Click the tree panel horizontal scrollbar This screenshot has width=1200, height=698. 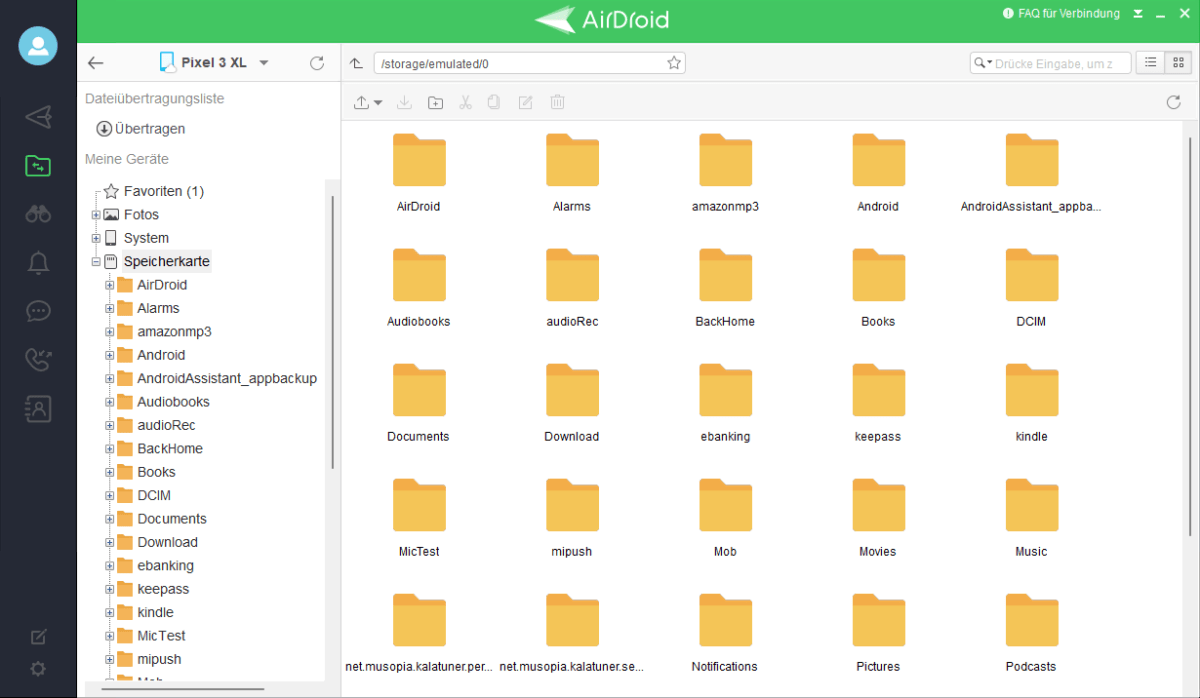pos(184,689)
